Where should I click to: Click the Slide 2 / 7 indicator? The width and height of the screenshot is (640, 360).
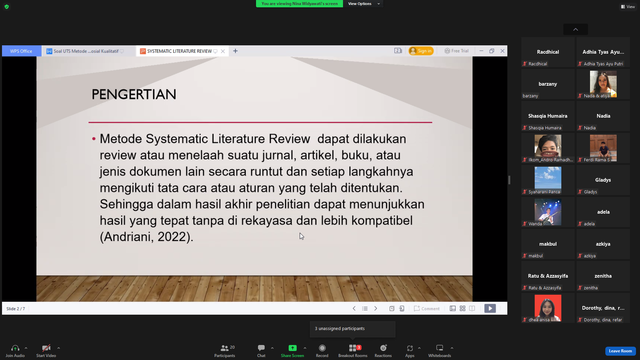point(16,309)
